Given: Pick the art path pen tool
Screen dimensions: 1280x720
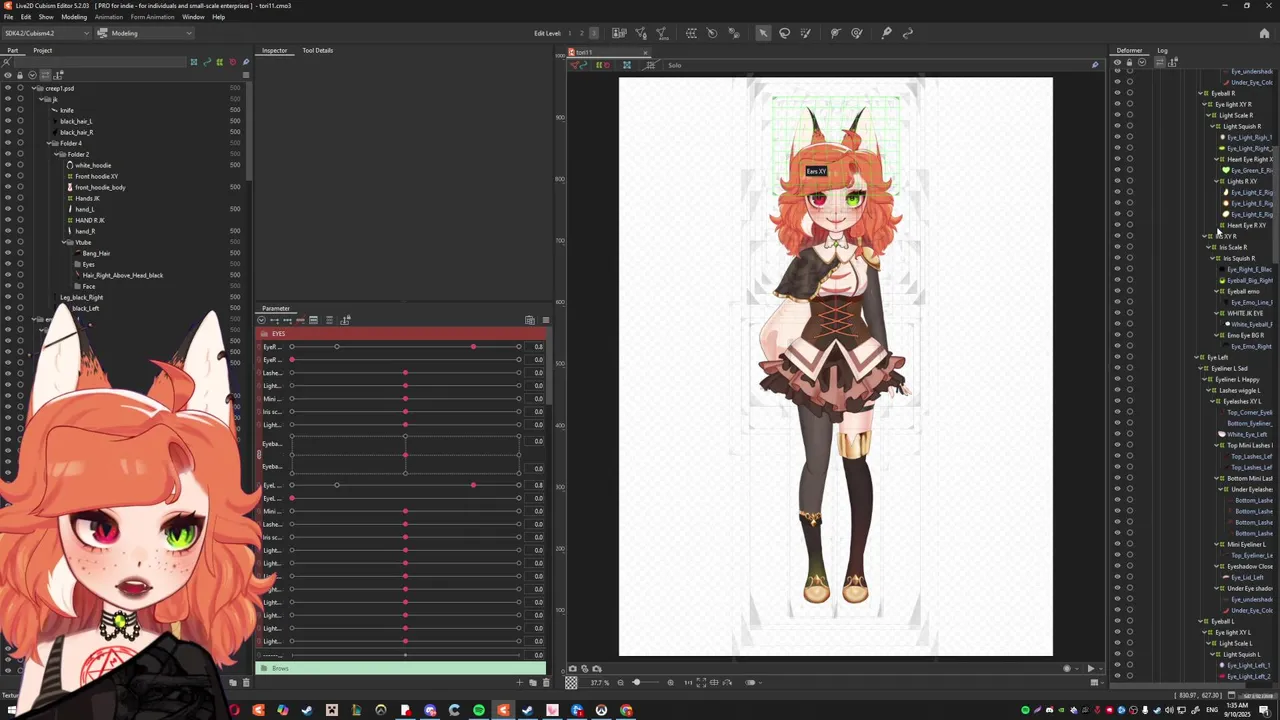Looking at the screenshot, I should tap(886, 33).
